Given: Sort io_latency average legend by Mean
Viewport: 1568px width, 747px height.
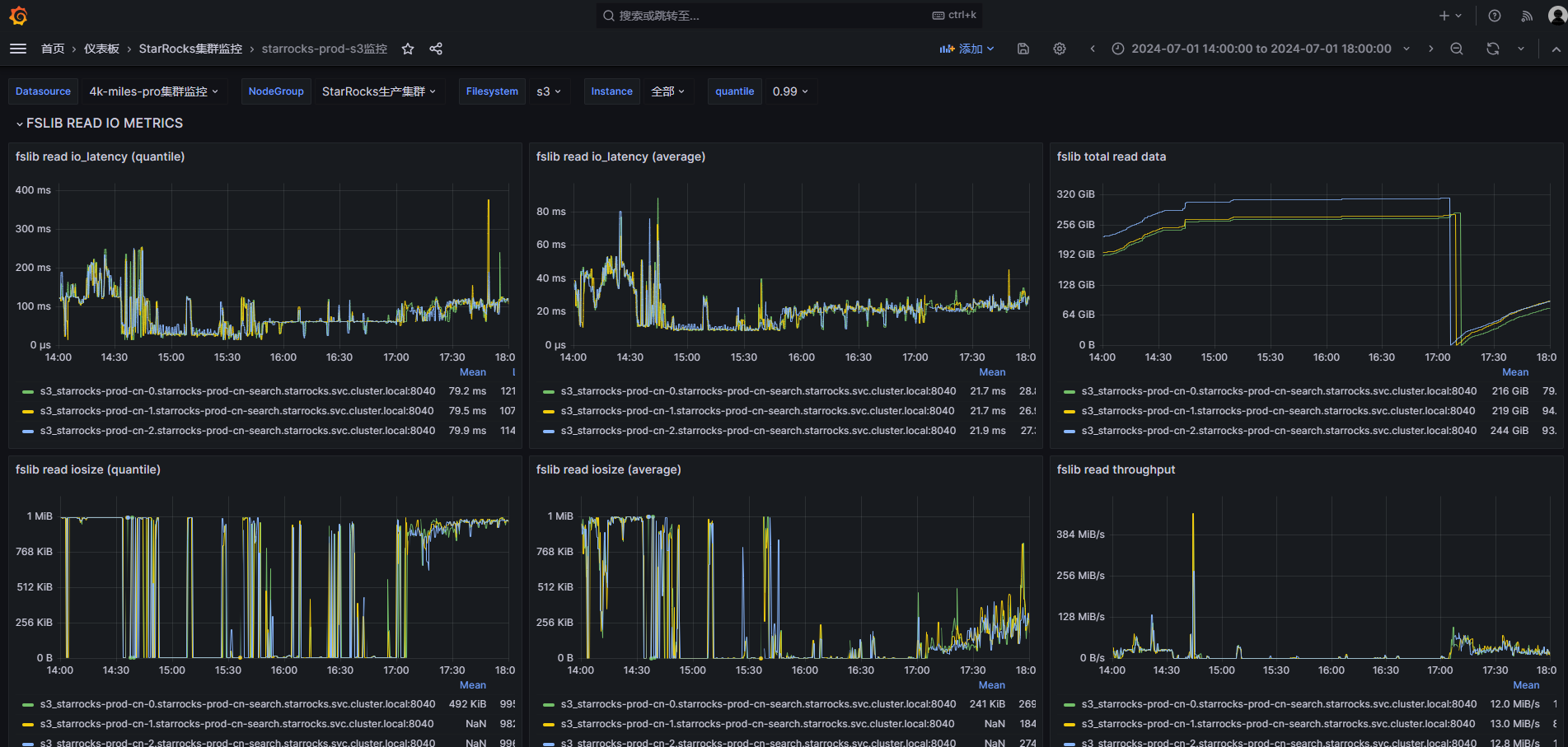Looking at the screenshot, I should 992,372.
